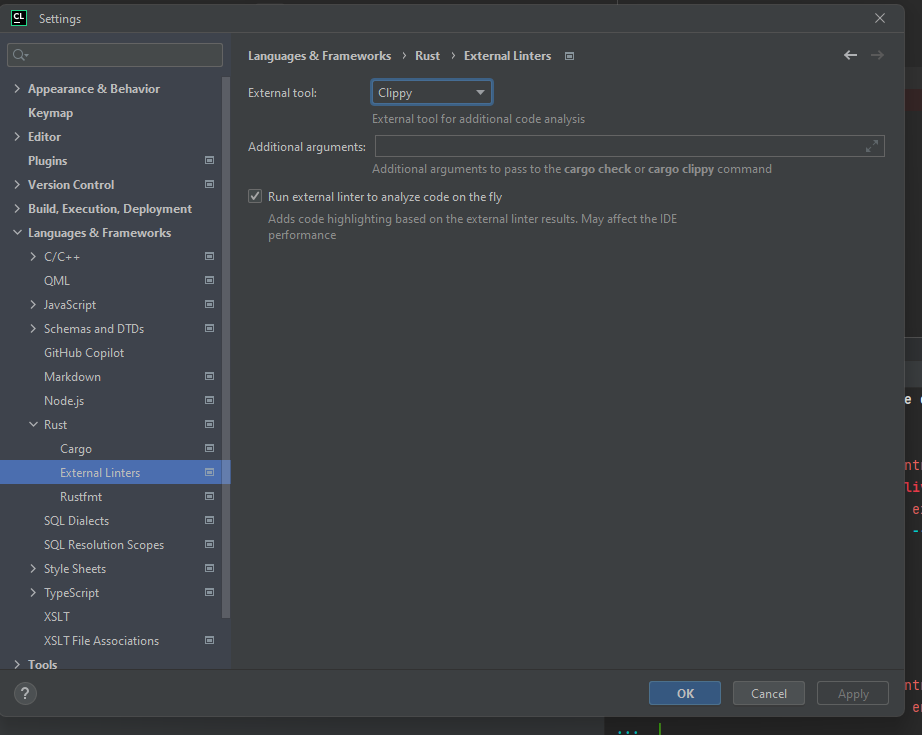Image resolution: width=922 pixels, height=735 pixels.
Task: Open help via the question mark icon
Action: coord(24,693)
